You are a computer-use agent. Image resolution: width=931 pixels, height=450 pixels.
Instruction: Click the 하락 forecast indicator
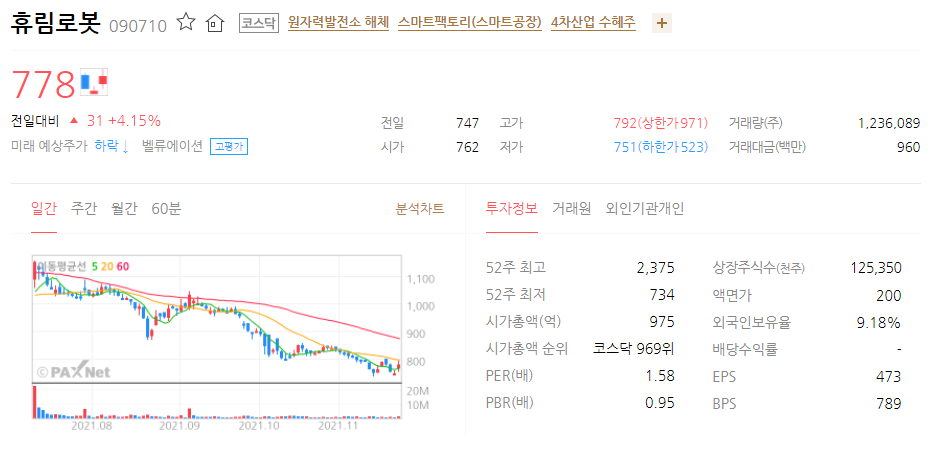[x=112, y=146]
